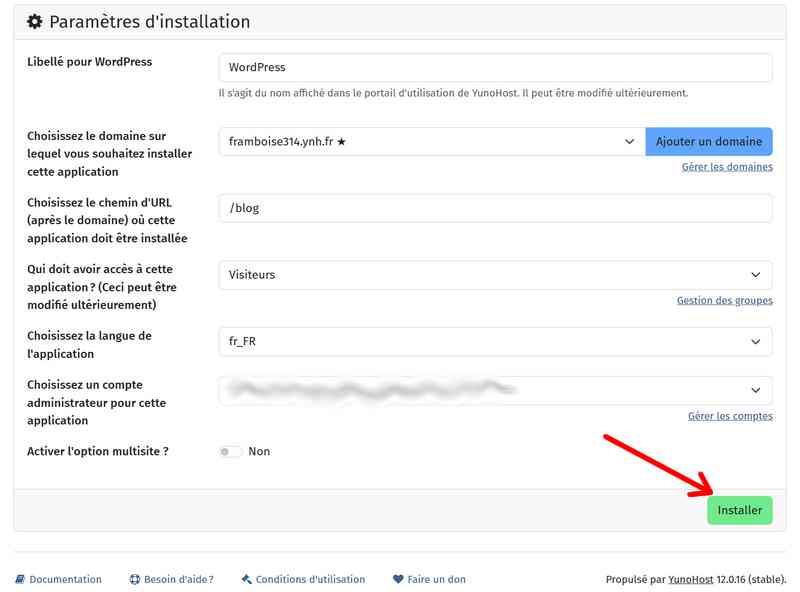Open the domain dropdown framboise314.ynh.fr
800x592 pixels.
[432, 142]
